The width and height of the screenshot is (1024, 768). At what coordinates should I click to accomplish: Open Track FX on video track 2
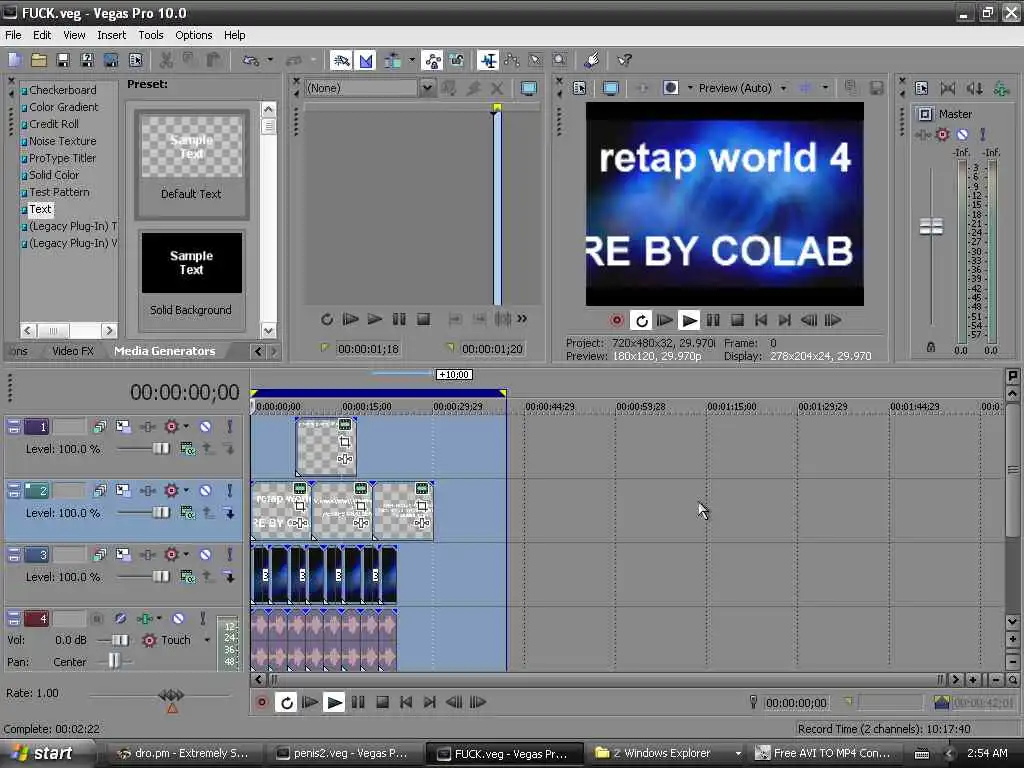[148, 490]
